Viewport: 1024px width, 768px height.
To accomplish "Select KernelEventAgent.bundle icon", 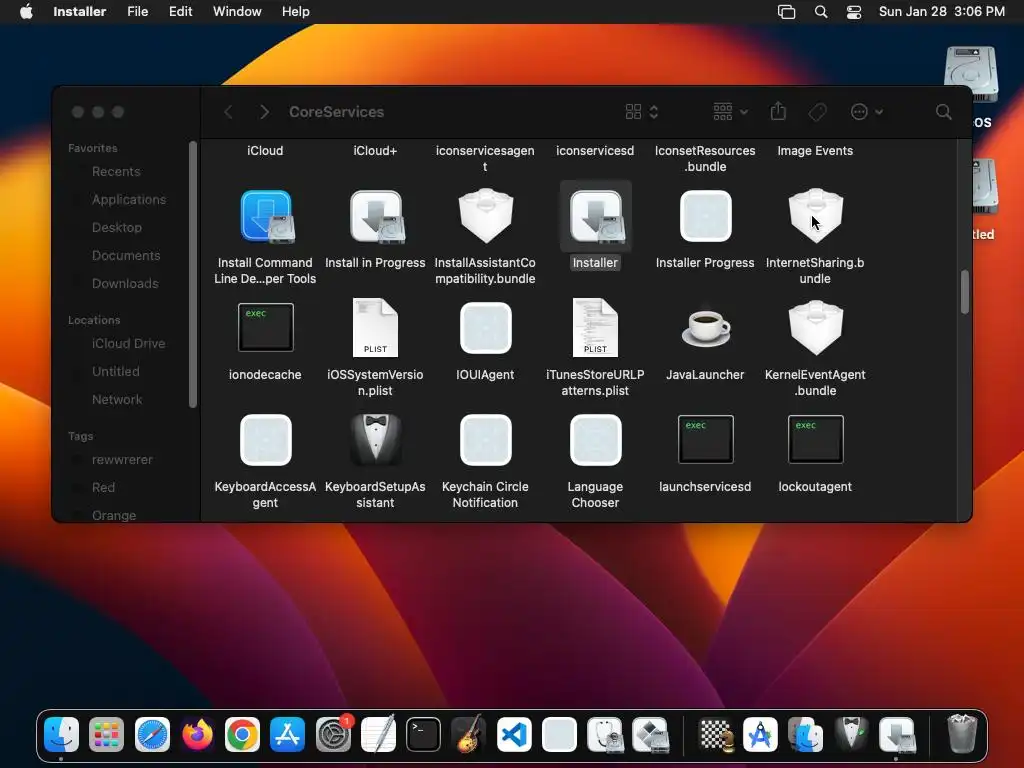I will pos(816,328).
